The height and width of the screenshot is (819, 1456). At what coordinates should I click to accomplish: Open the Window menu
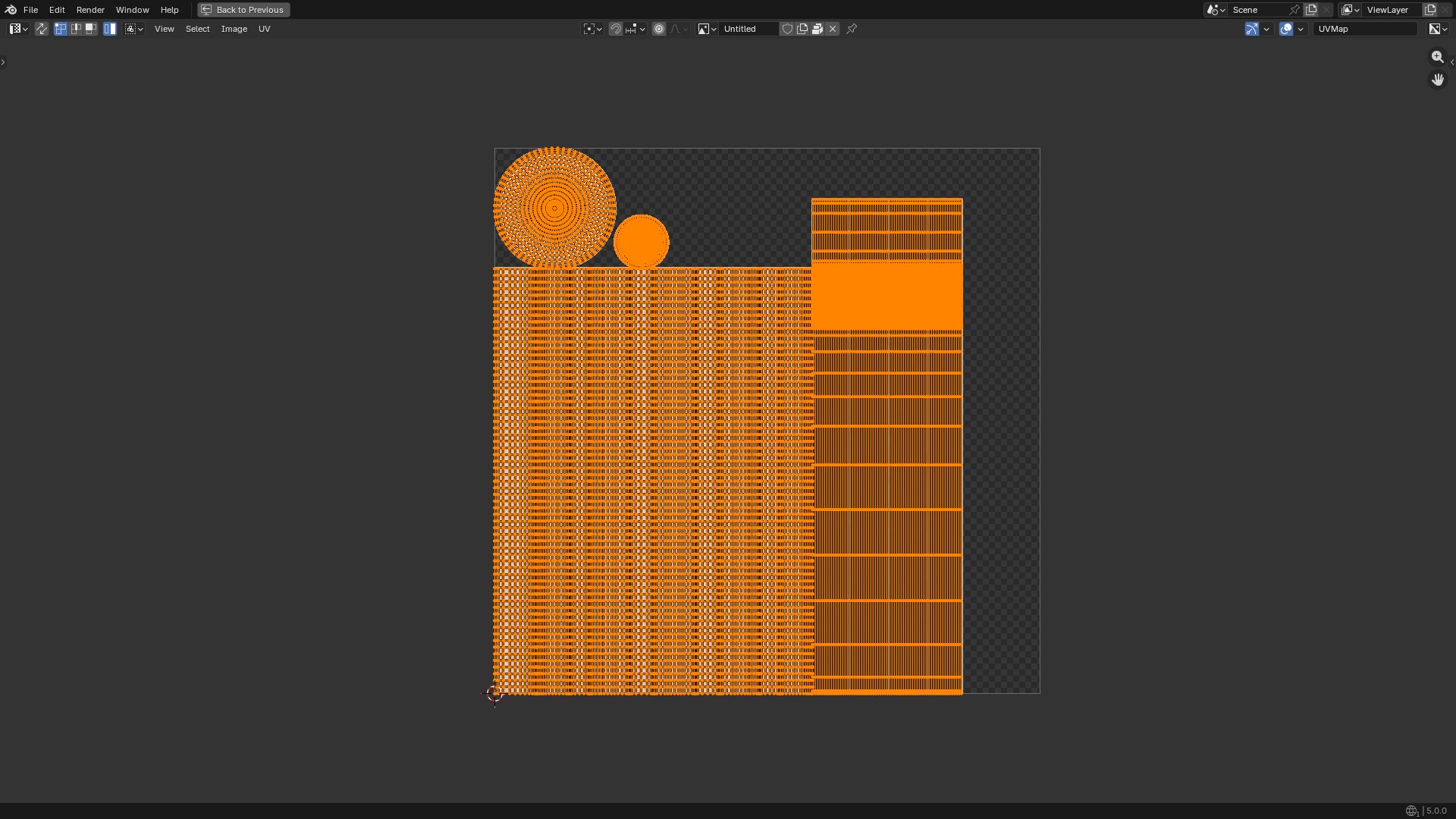pos(132,10)
